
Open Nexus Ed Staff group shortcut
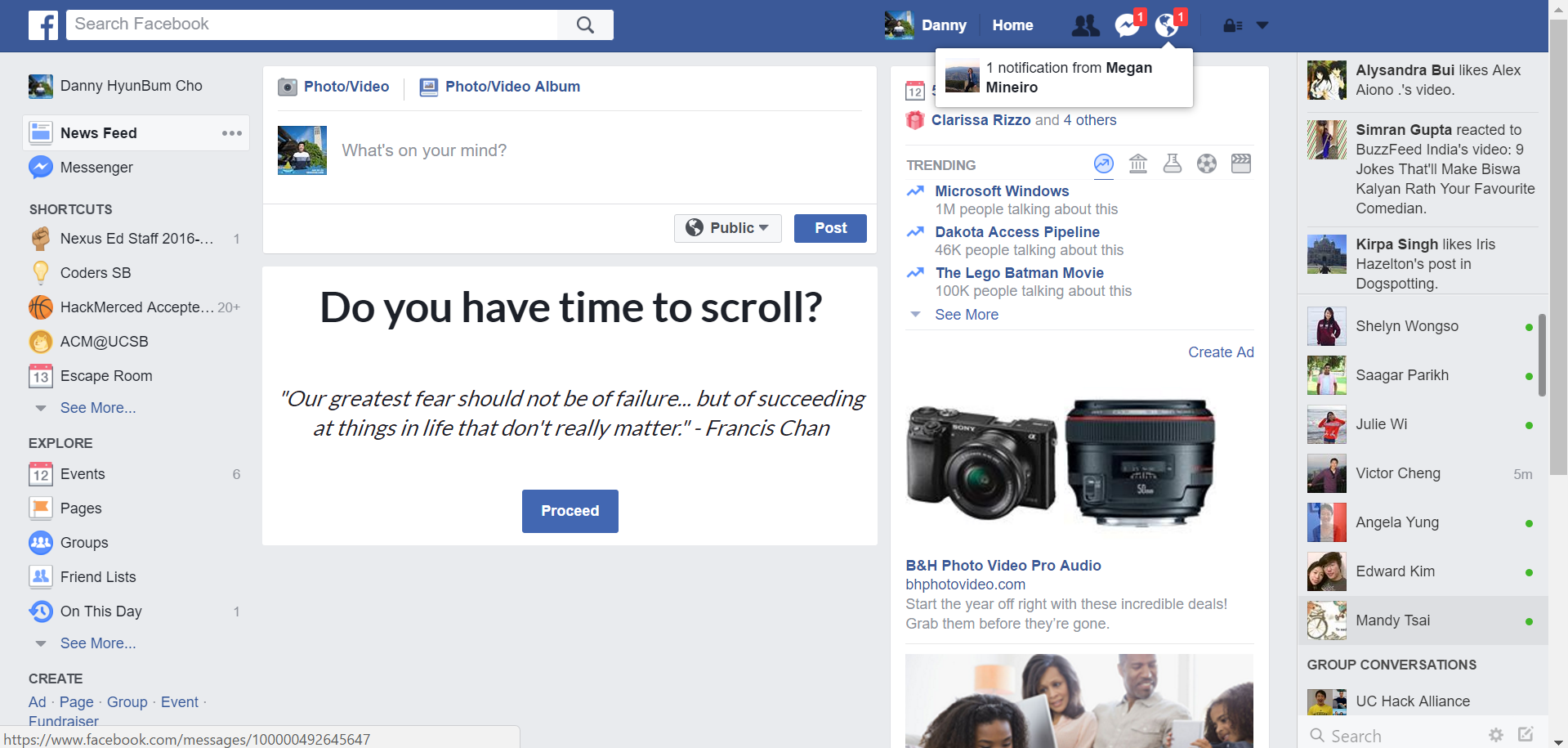(136, 239)
